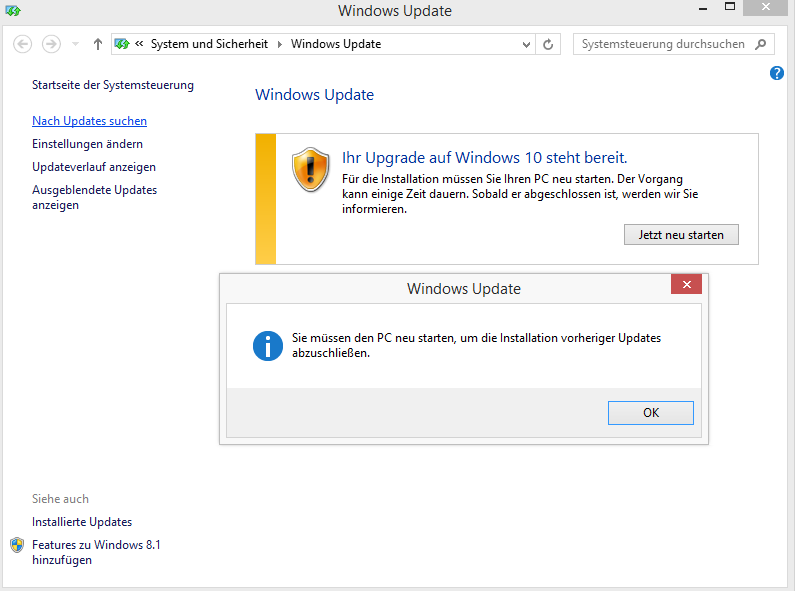Viewport: 795px width, 591px height.
Task: Open Updateverlauf anzeigen
Action: coord(94,167)
